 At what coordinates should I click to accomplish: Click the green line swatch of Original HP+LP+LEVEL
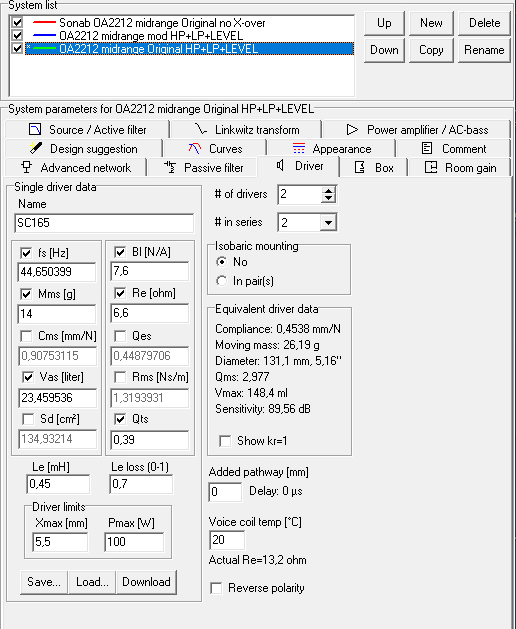point(44,49)
